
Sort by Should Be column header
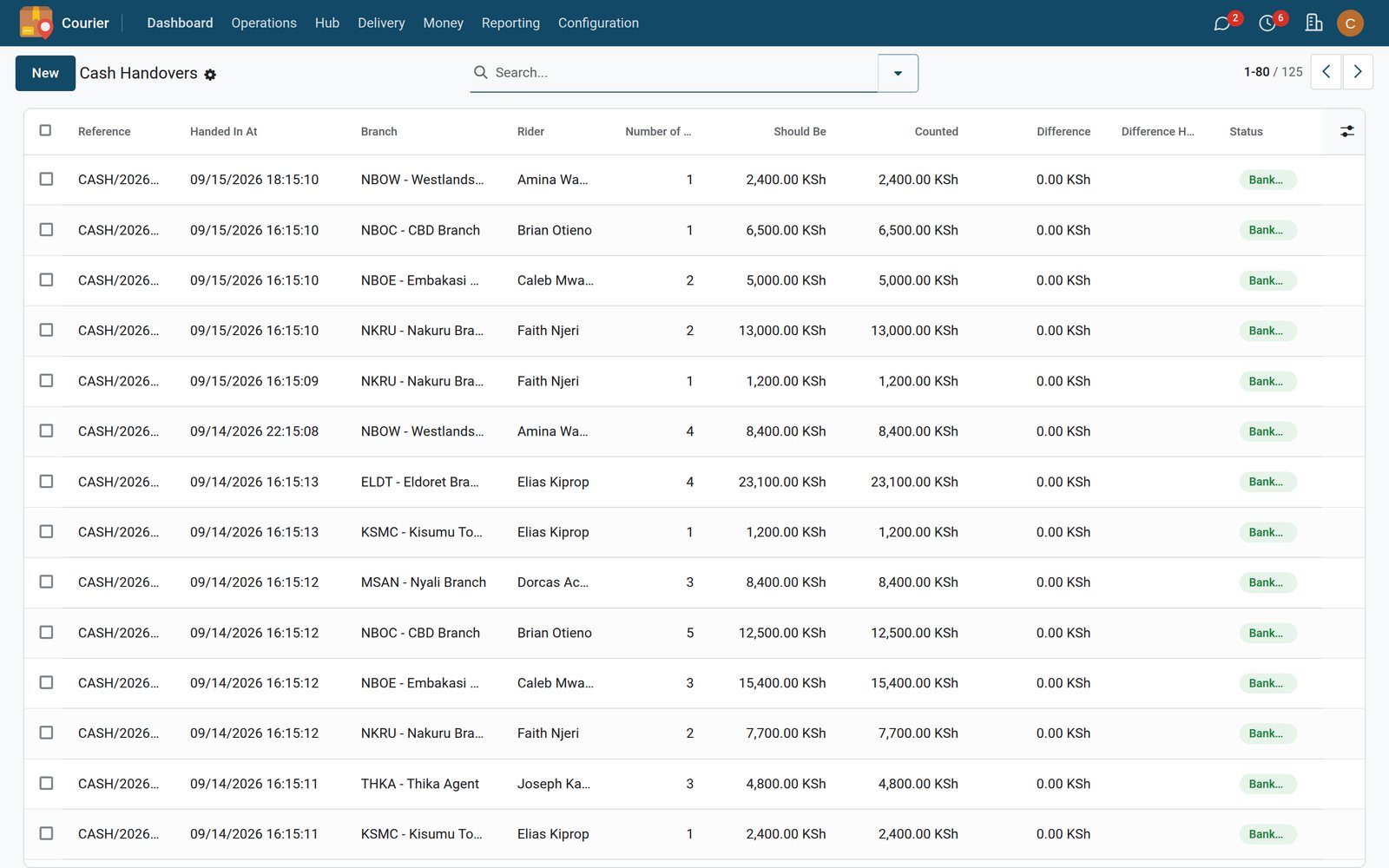[800, 131]
